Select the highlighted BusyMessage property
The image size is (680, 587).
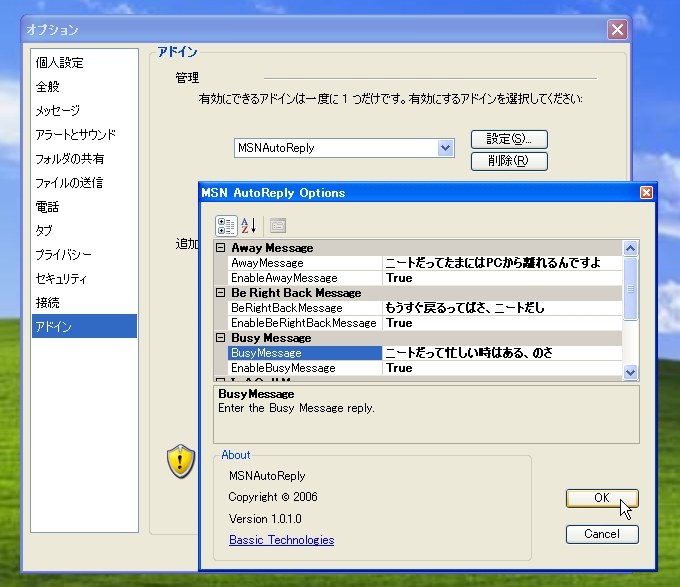(304, 353)
